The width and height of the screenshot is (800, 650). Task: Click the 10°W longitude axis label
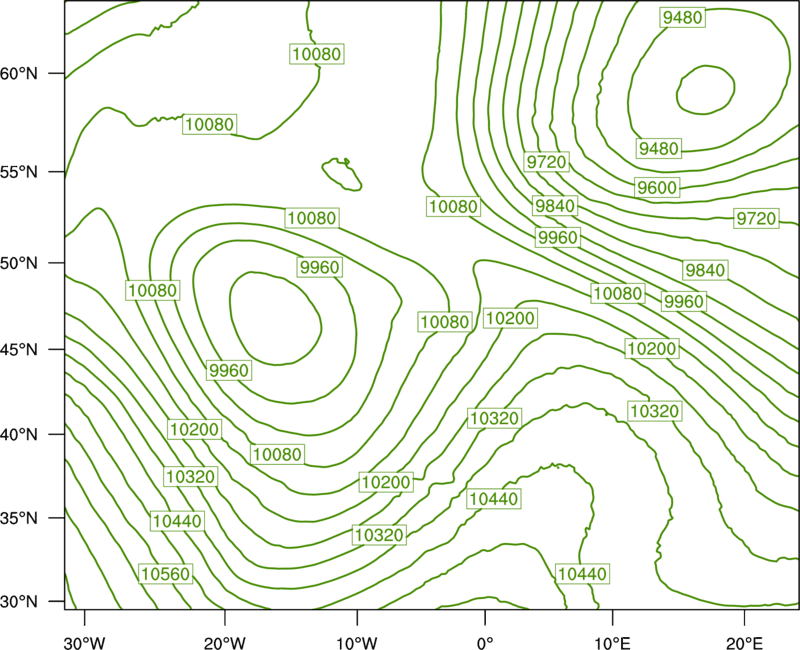(357, 643)
